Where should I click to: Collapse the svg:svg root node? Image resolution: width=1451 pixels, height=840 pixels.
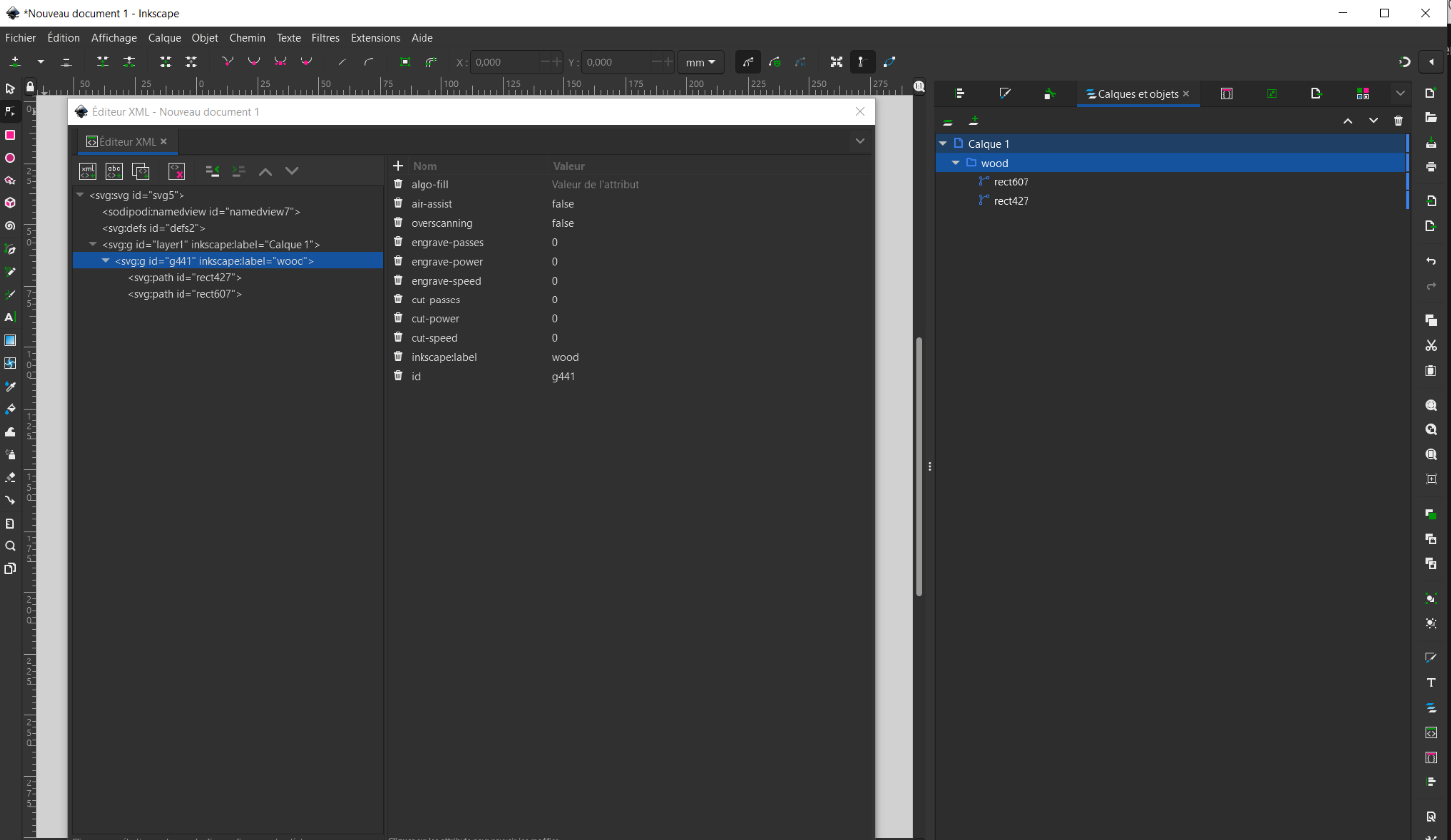click(80, 195)
